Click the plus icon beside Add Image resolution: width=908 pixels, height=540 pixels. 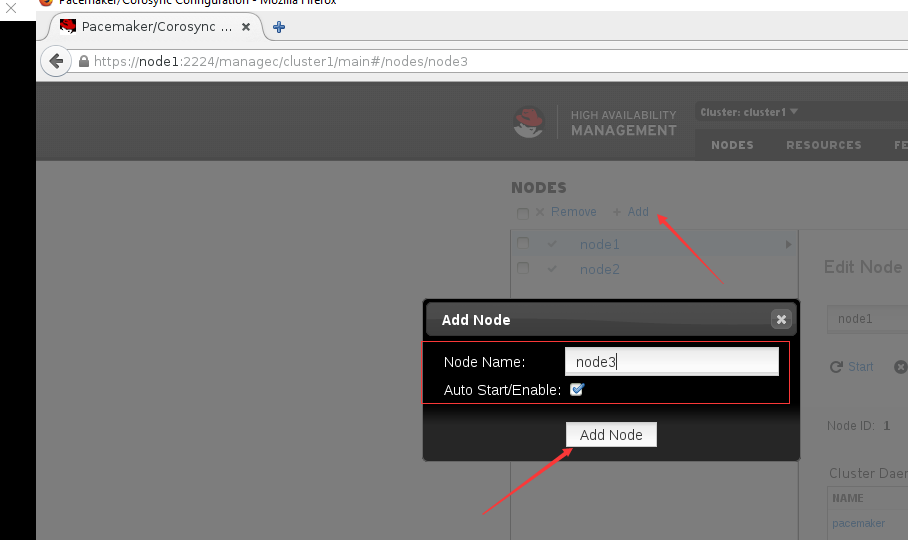click(x=617, y=212)
